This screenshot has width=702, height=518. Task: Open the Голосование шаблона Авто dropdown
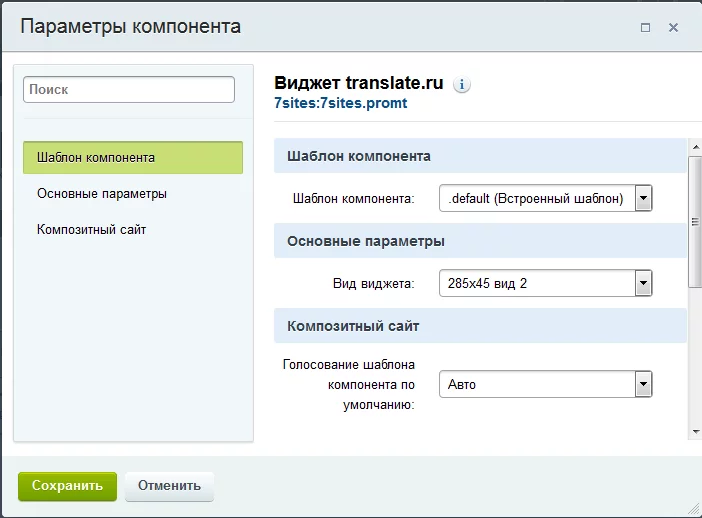coord(545,384)
